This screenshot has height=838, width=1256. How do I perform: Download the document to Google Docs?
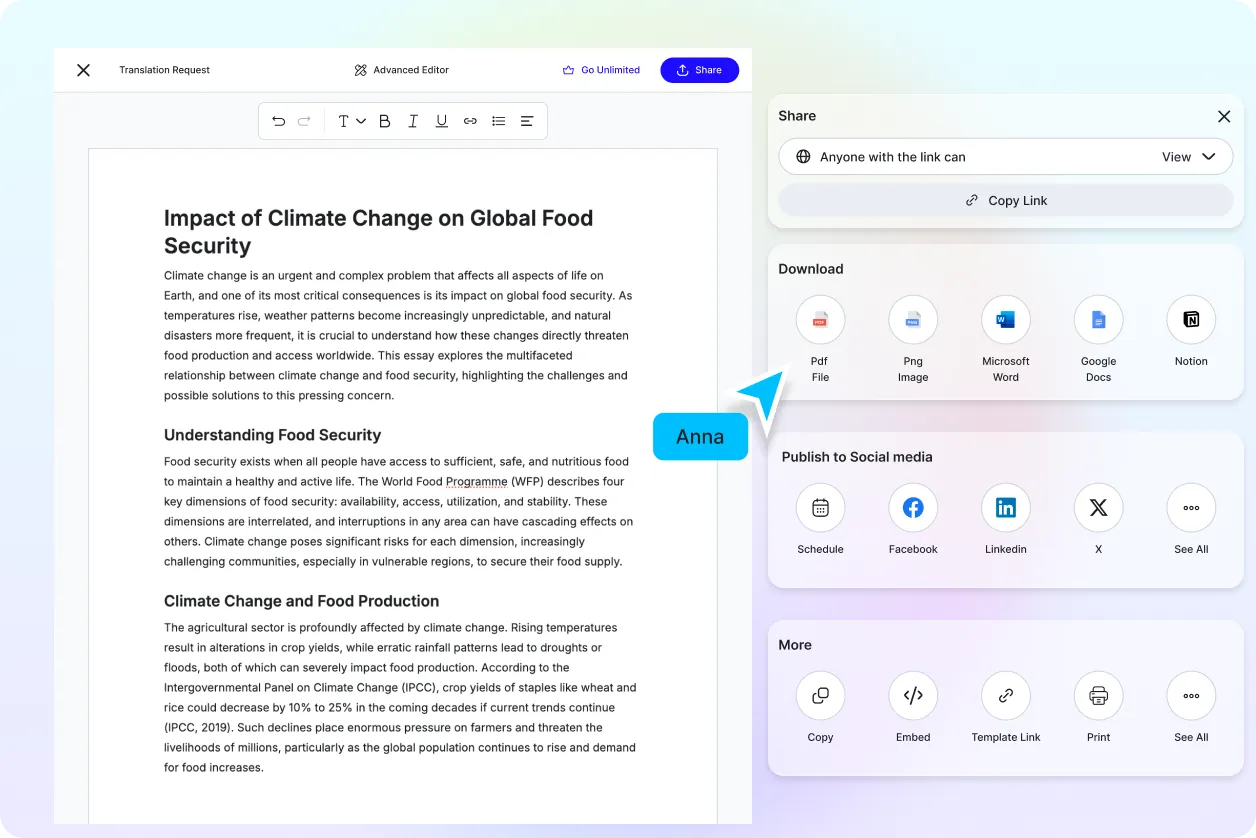[1098, 319]
